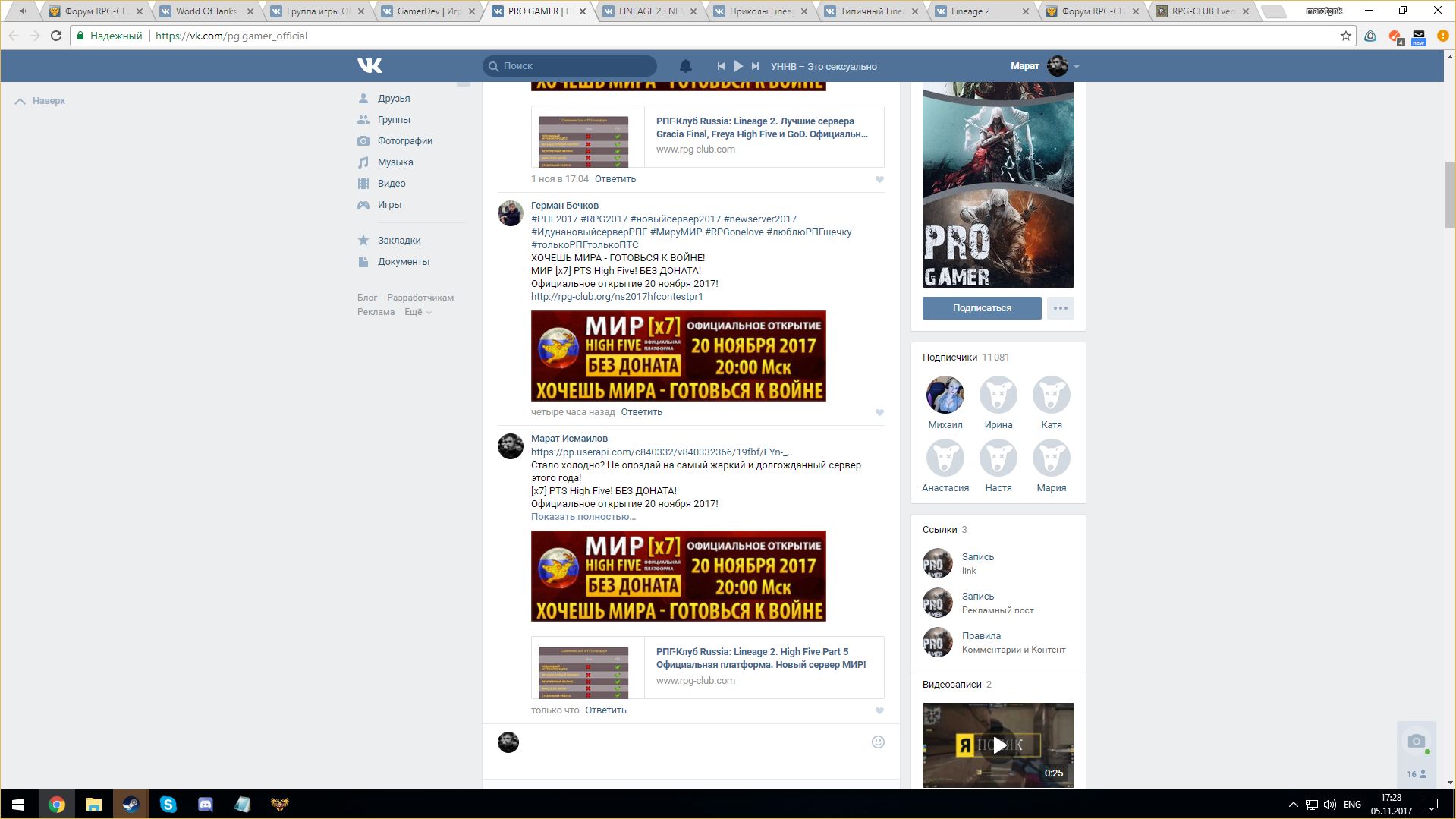Open the Видеозаписи section header
Screen dimensions: 1456x819
957,685
